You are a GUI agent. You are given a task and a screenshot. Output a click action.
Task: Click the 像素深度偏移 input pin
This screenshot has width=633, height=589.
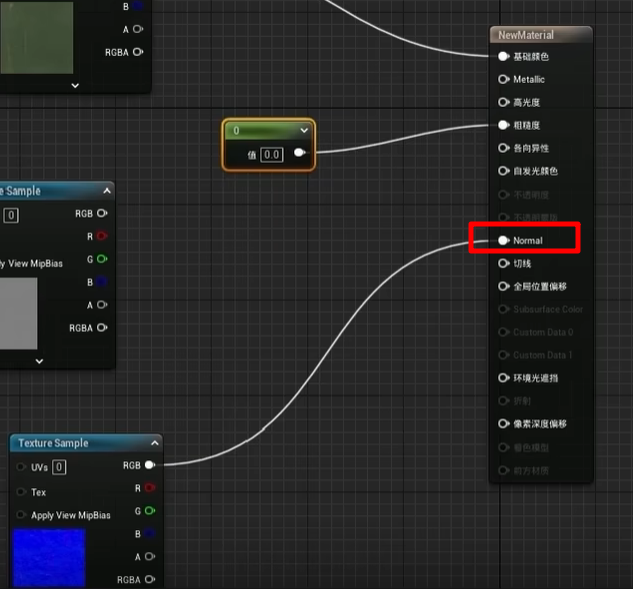pos(503,424)
